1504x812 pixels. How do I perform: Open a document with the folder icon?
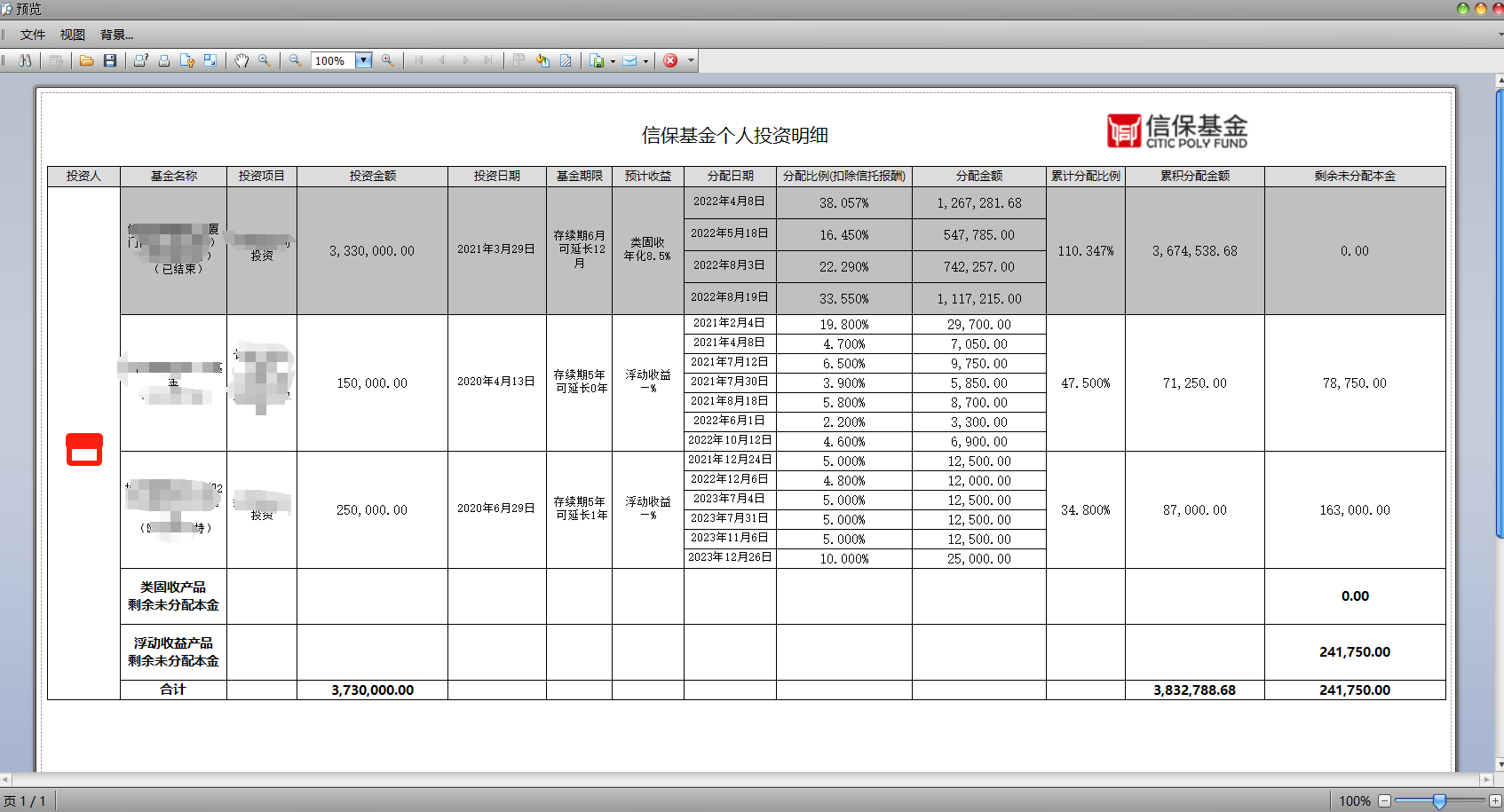point(87,60)
